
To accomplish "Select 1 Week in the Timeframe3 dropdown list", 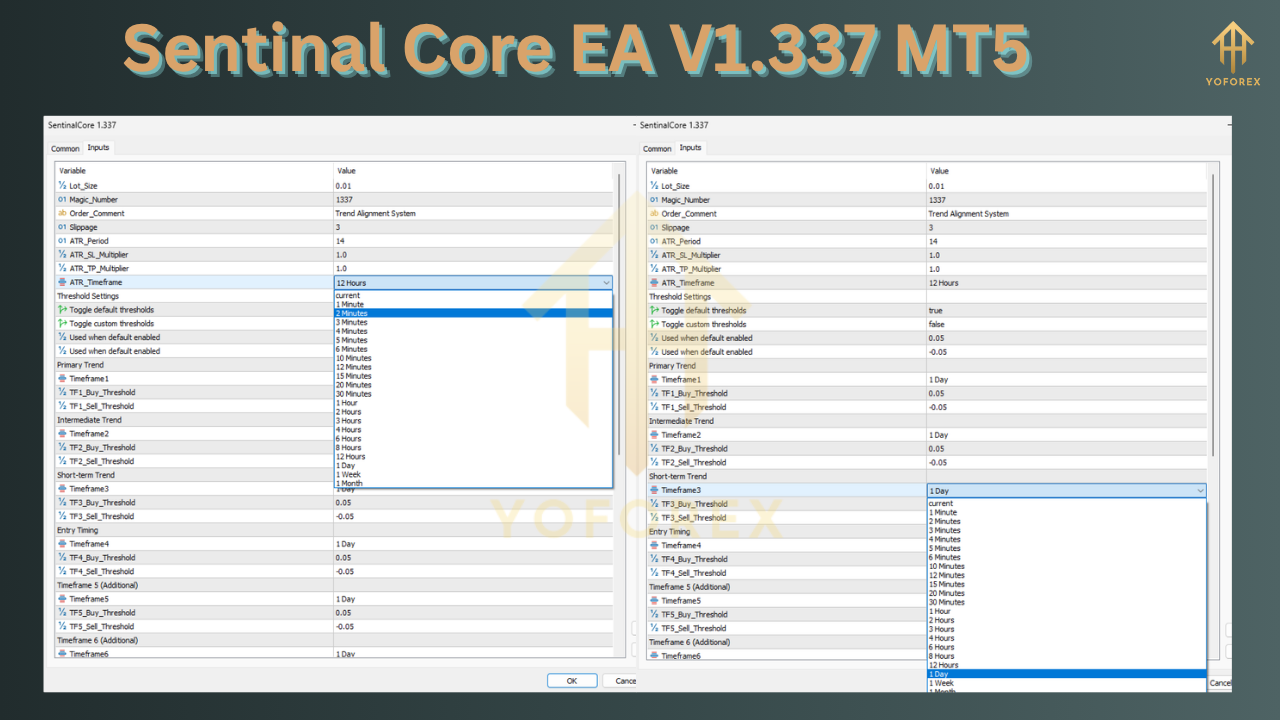I will pos(940,683).
